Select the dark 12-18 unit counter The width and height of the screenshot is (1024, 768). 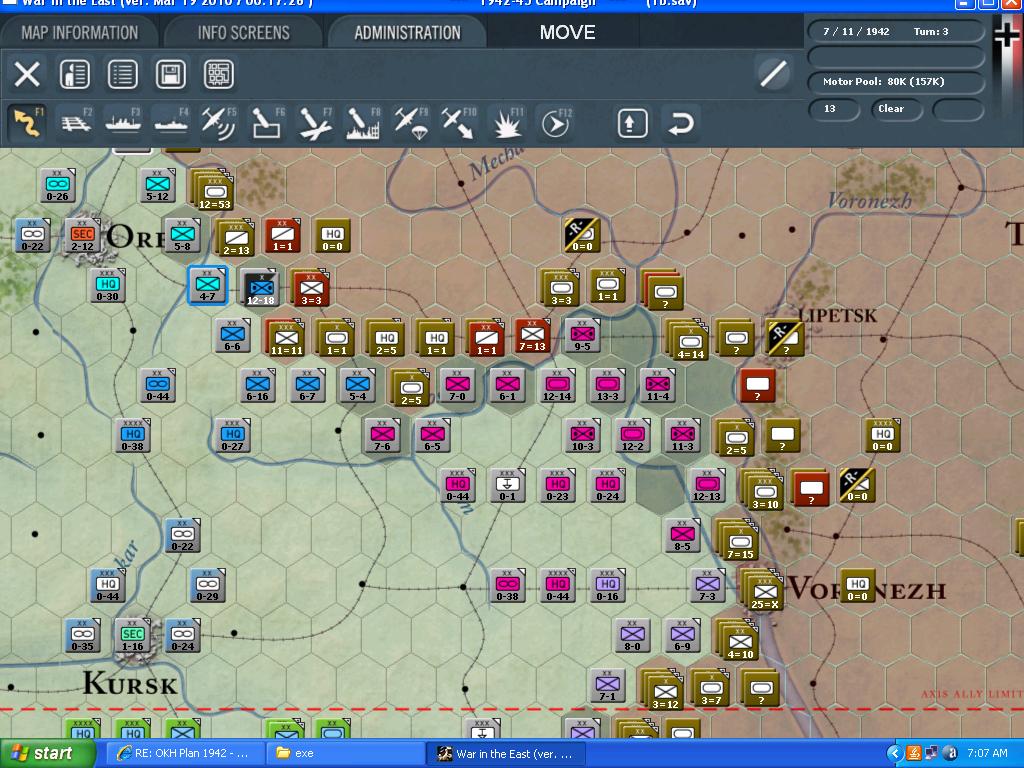pos(259,287)
